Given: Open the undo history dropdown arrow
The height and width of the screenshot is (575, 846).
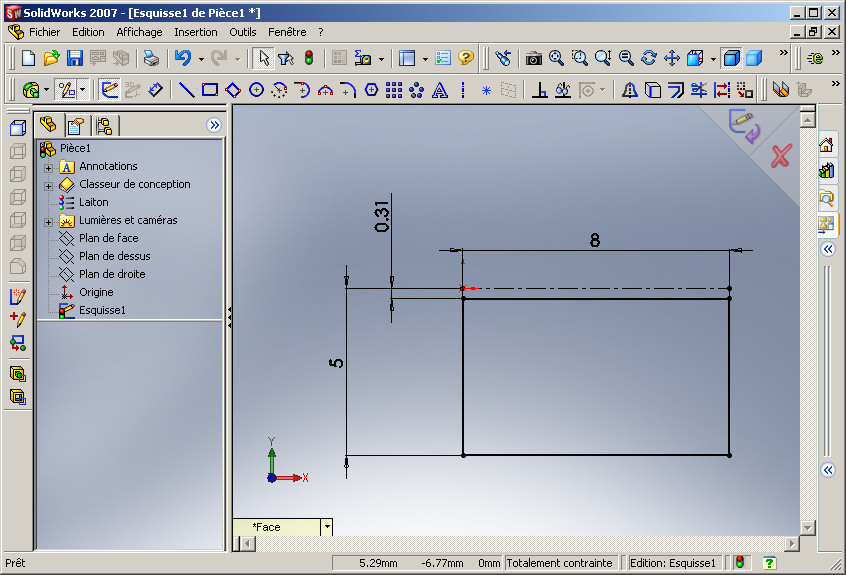Looking at the screenshot, I should point(201,59).
